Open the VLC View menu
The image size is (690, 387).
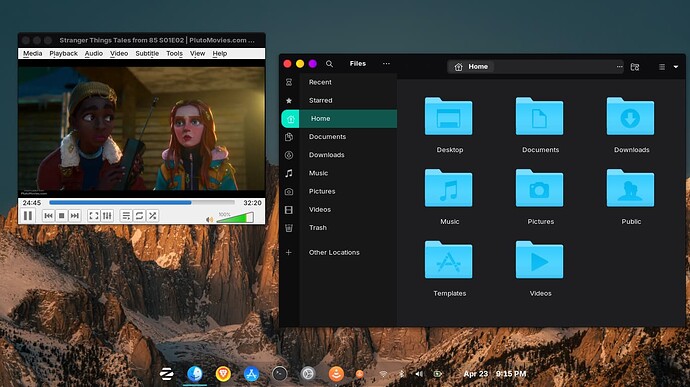[x=198, y=53]
